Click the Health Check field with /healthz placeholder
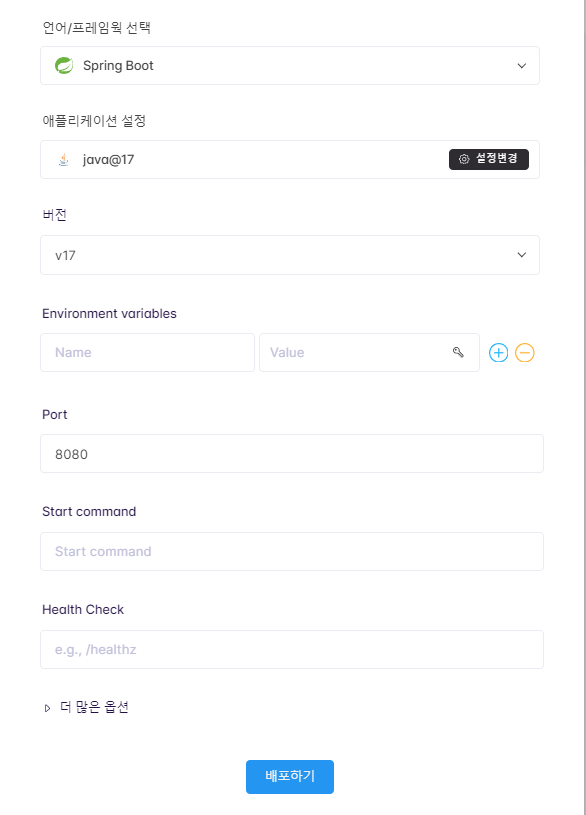Screen dimensions: 586x815 tap(290, 649)
